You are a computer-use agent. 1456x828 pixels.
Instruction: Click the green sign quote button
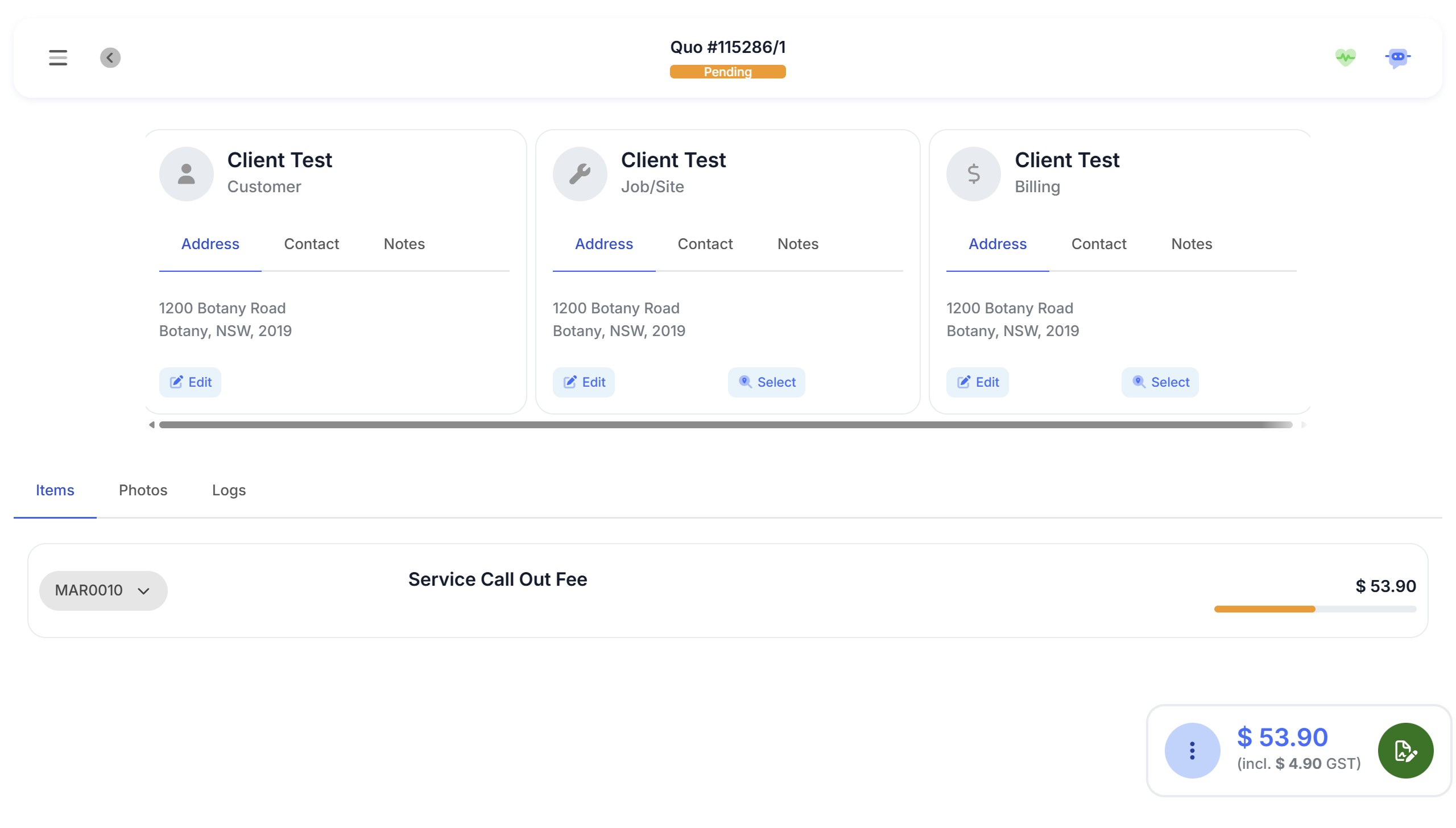[x=1405, y=751]
